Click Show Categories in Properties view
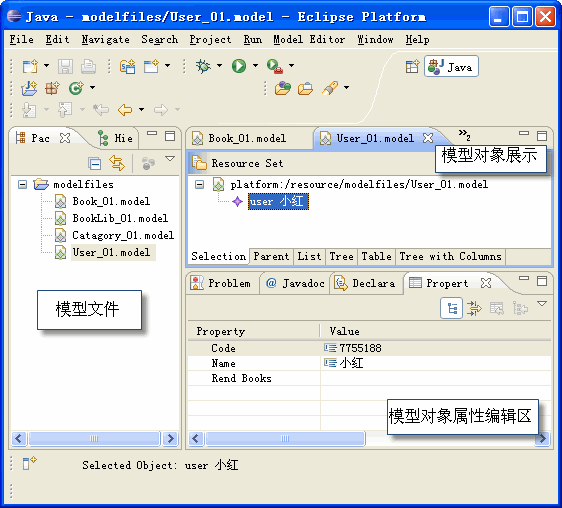 (x=452, y=308)
